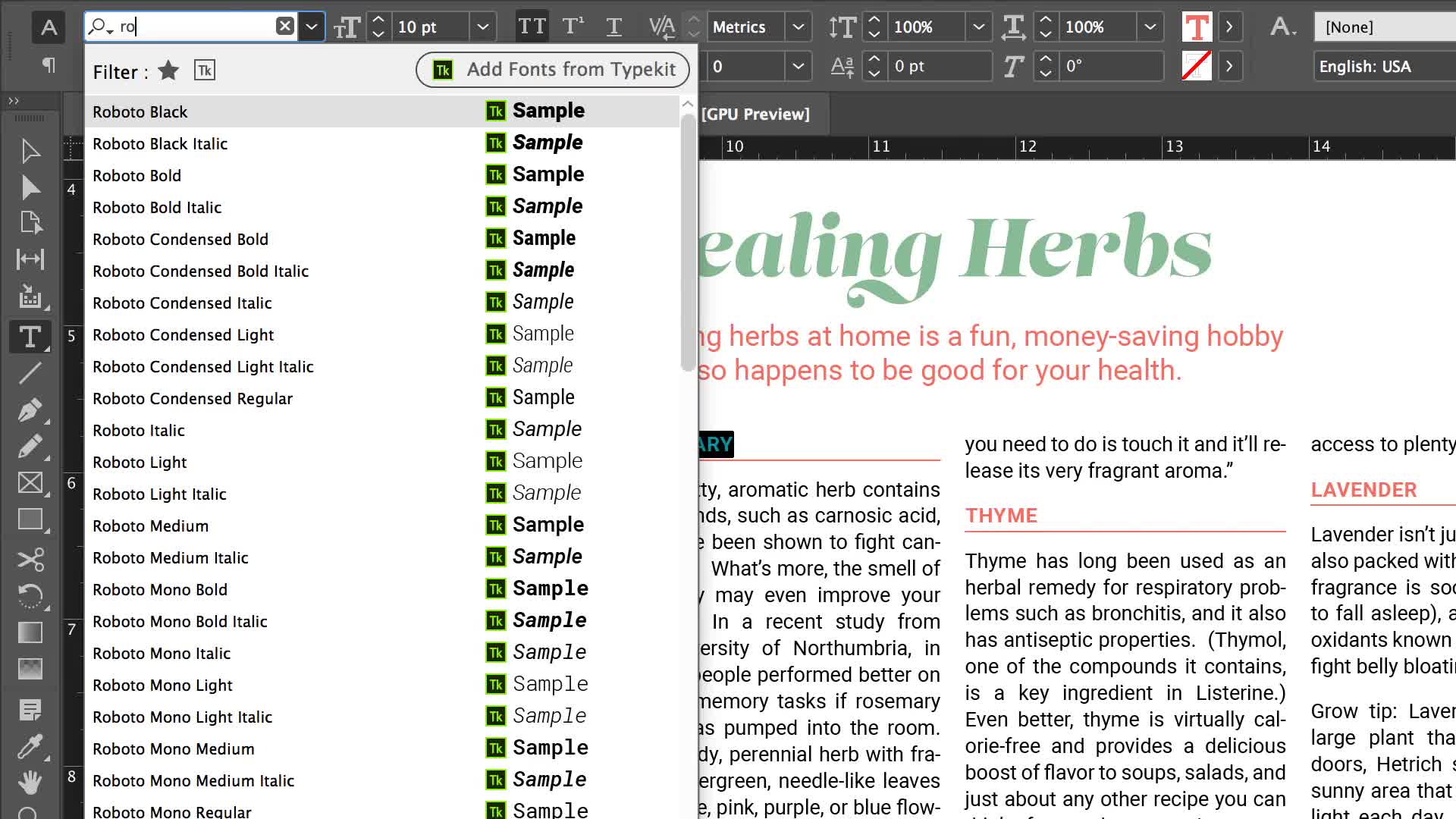Select Roboto Mono Bold font

click(x=382, y=589)
